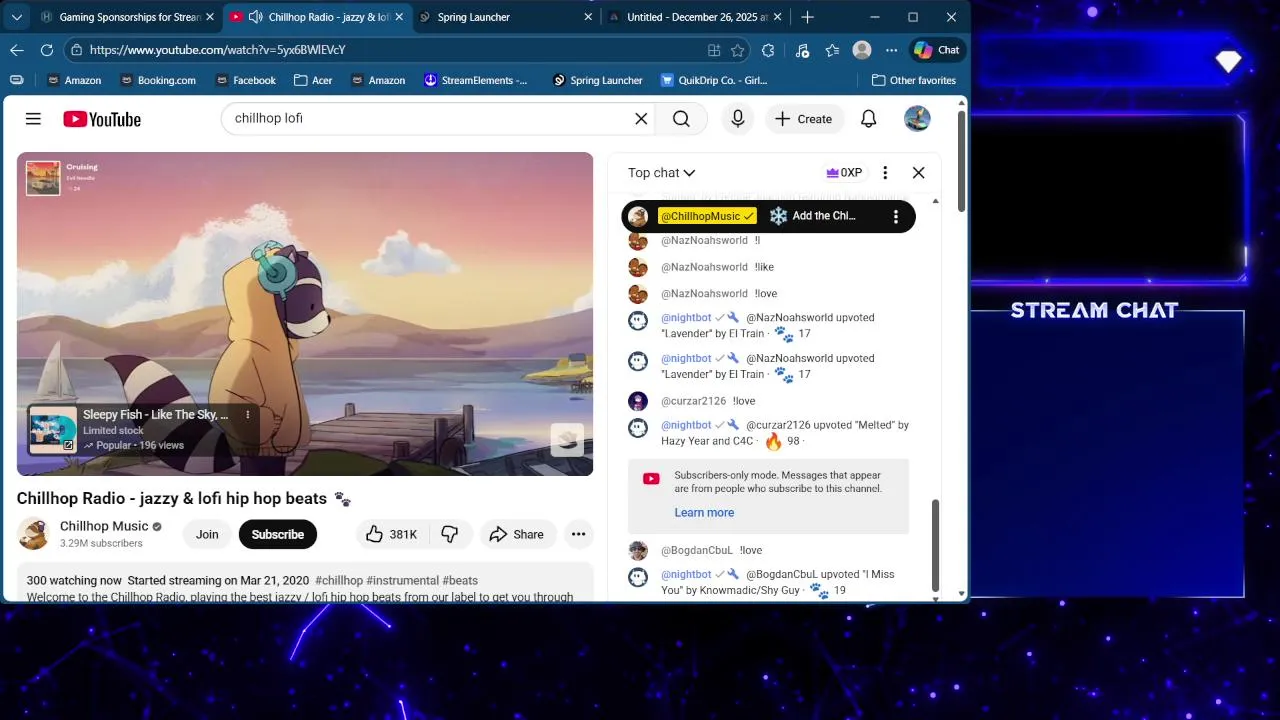Expand the tab actions dropdown
This screenshot has height=720, width=1280.
click(x=16, y=17)
